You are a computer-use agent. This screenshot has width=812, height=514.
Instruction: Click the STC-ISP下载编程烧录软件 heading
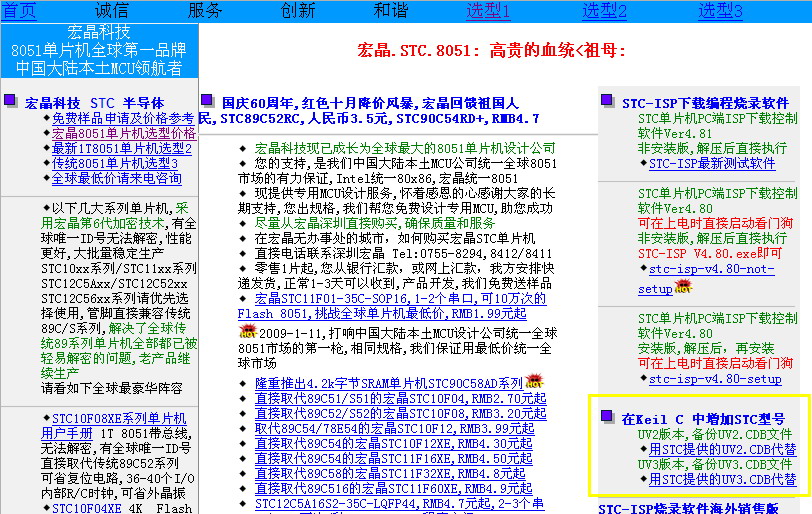(x=705, y=103)
